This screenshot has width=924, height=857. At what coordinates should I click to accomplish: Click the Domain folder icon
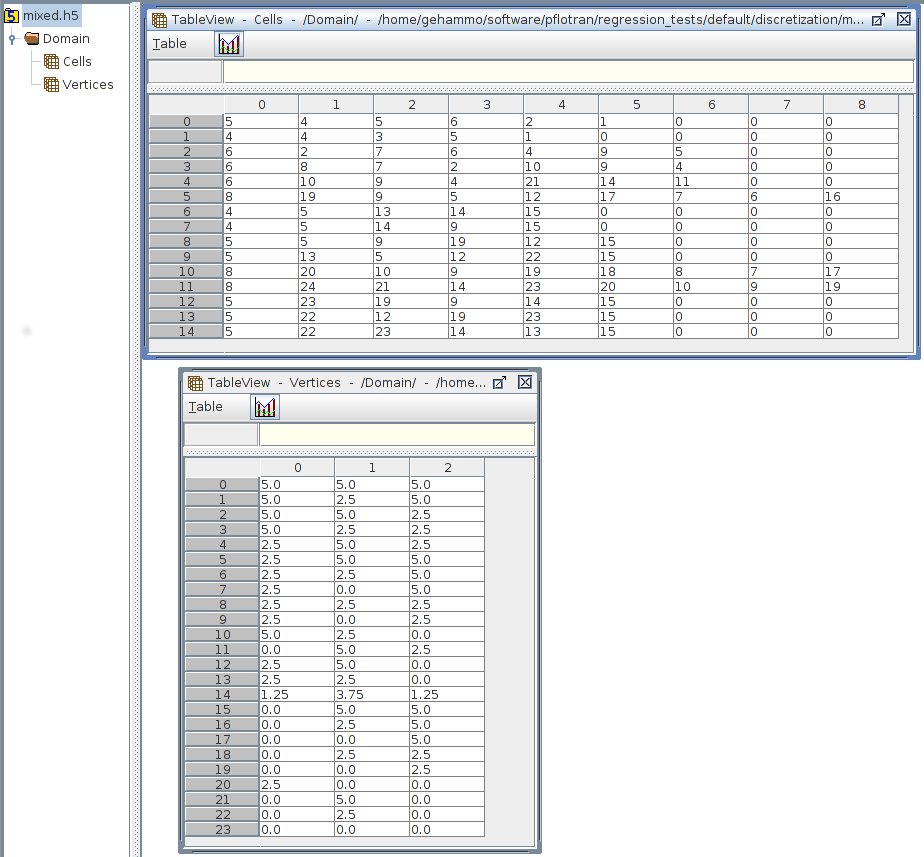(32, 39)
